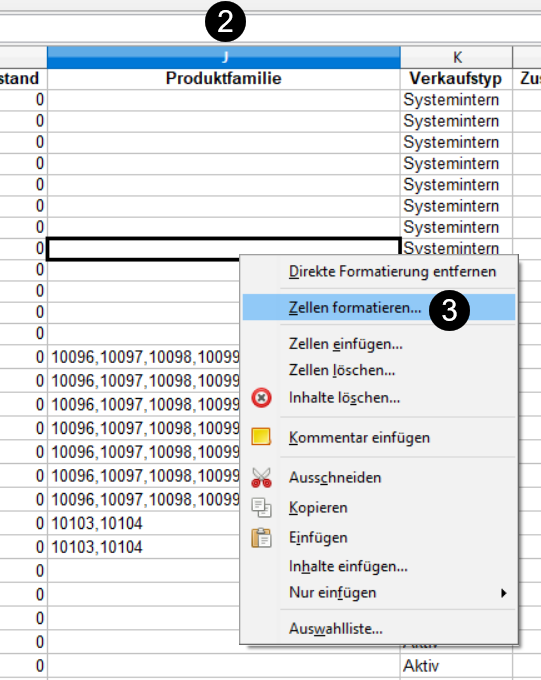Choose Kopieren from context menu
This screenshot has width=541, height=680.
[x=318, y=507]
